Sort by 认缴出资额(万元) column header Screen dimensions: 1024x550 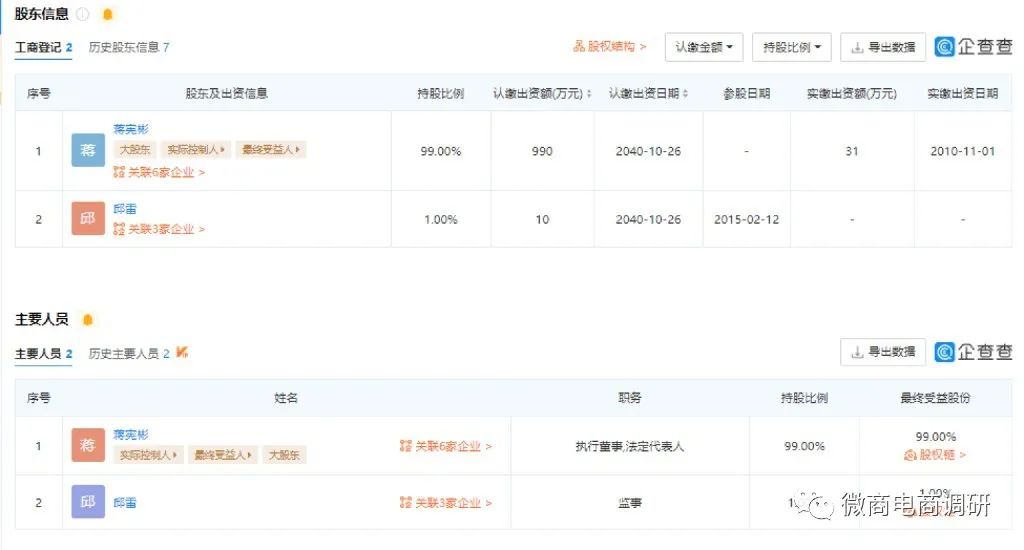point(542,93)
